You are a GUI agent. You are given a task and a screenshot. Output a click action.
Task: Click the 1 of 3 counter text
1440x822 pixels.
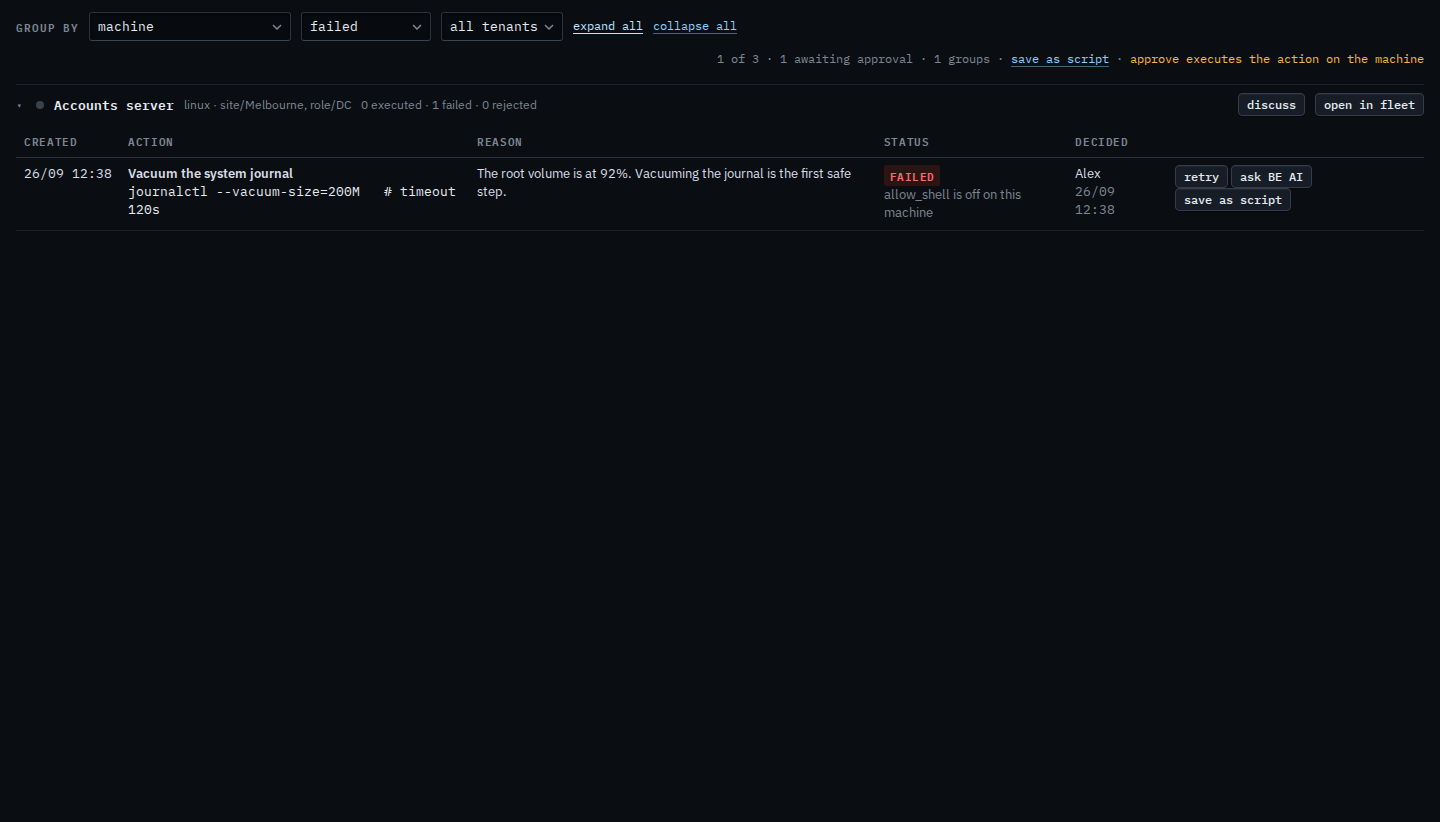tap(738, 59)
